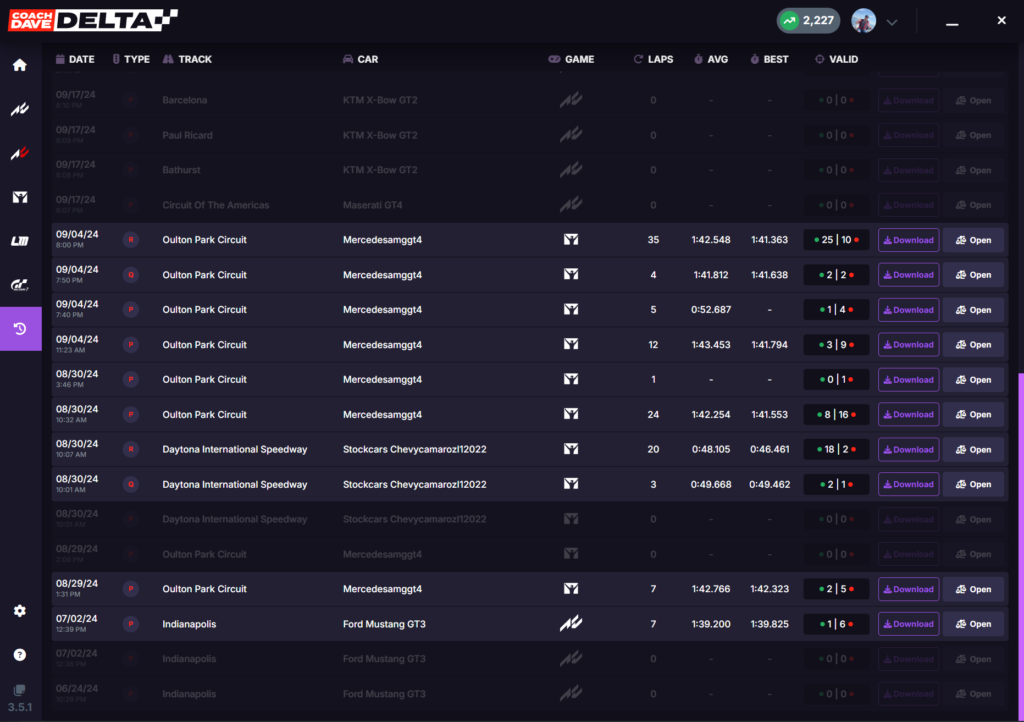1024x722 pixels.
Task: Click the track name Bathurst
Action: pos(182,170)
